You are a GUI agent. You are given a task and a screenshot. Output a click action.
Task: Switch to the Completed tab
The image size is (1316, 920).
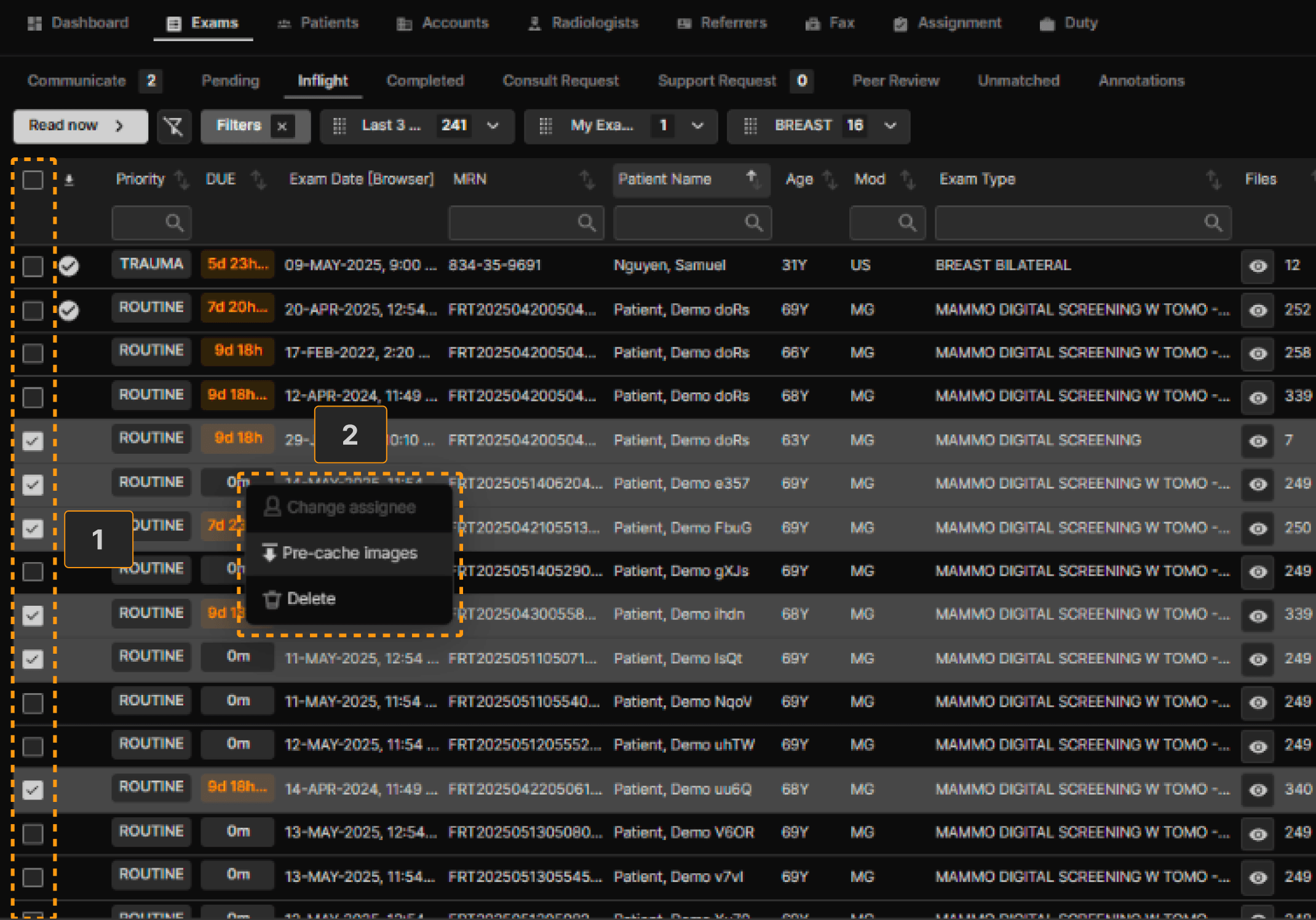425,81
